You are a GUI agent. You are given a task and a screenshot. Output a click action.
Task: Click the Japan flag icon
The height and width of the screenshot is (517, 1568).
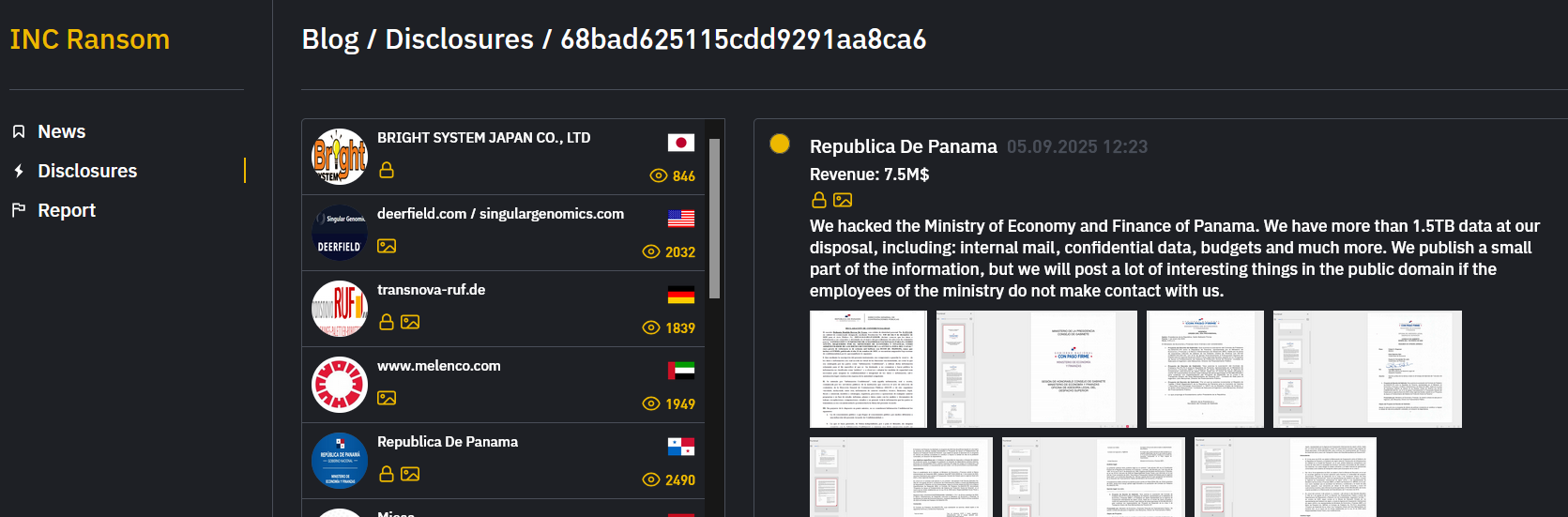(x=680, y=143)
